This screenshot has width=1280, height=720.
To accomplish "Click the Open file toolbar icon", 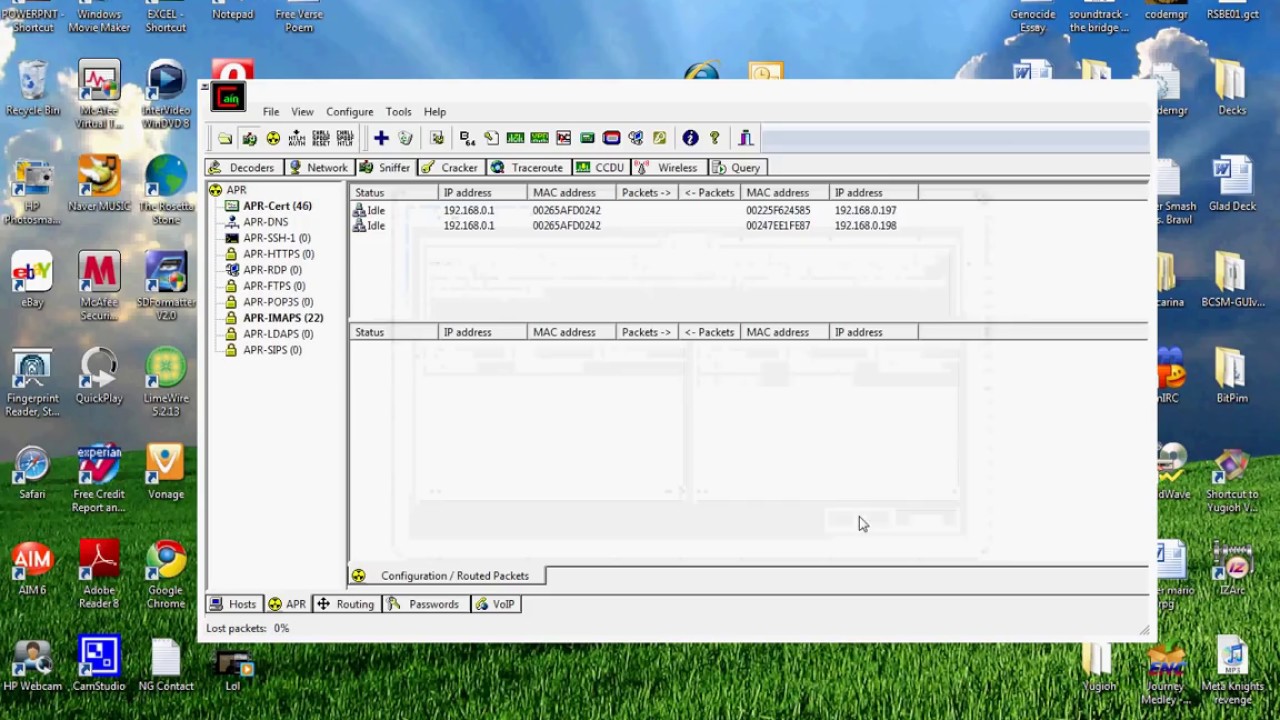I will click(x=225, y=138).
